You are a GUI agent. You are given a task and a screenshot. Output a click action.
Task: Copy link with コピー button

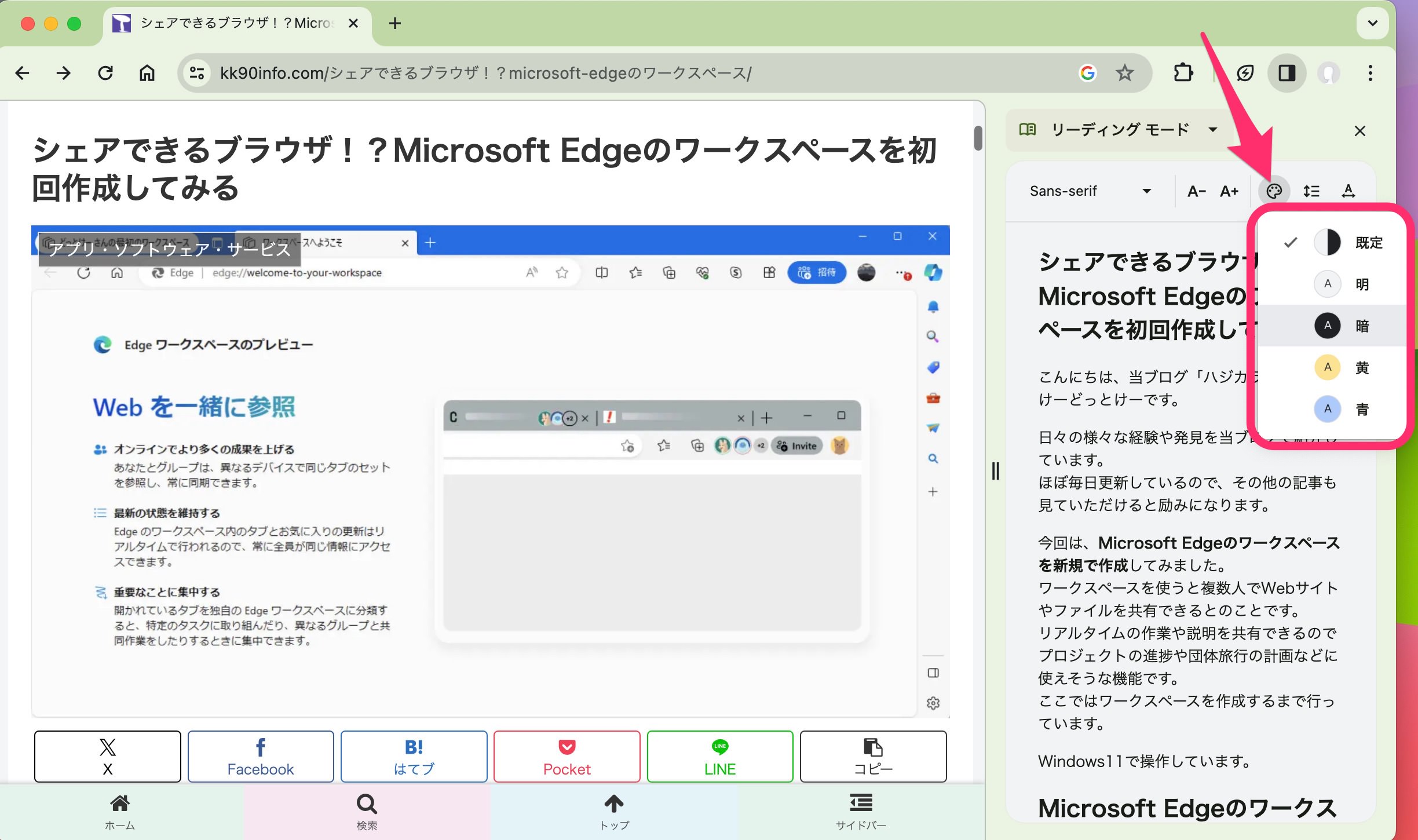pyautogui.click(x=874, y=756)
